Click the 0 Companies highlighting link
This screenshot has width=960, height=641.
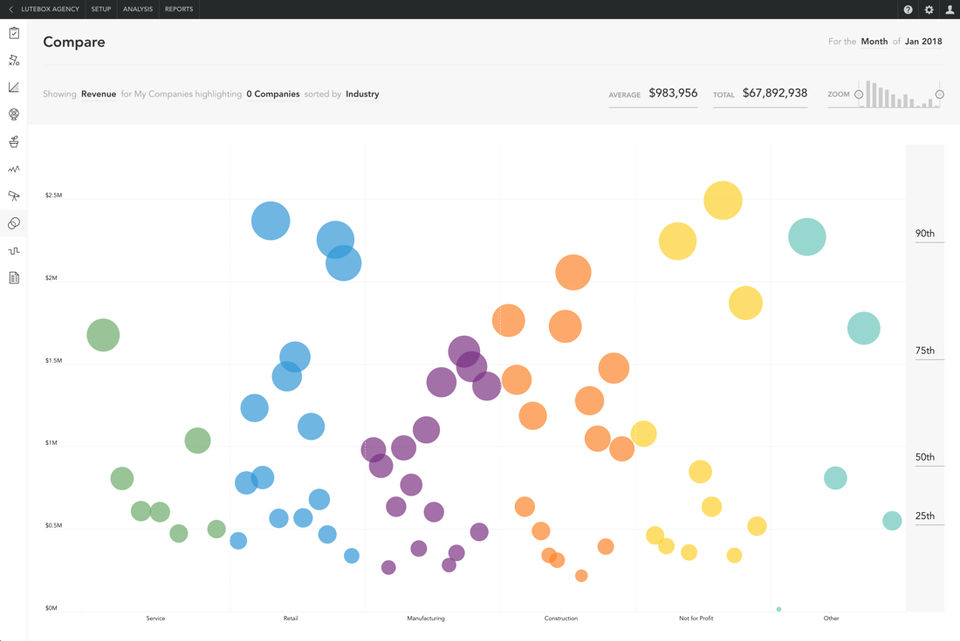coord(273,94)
